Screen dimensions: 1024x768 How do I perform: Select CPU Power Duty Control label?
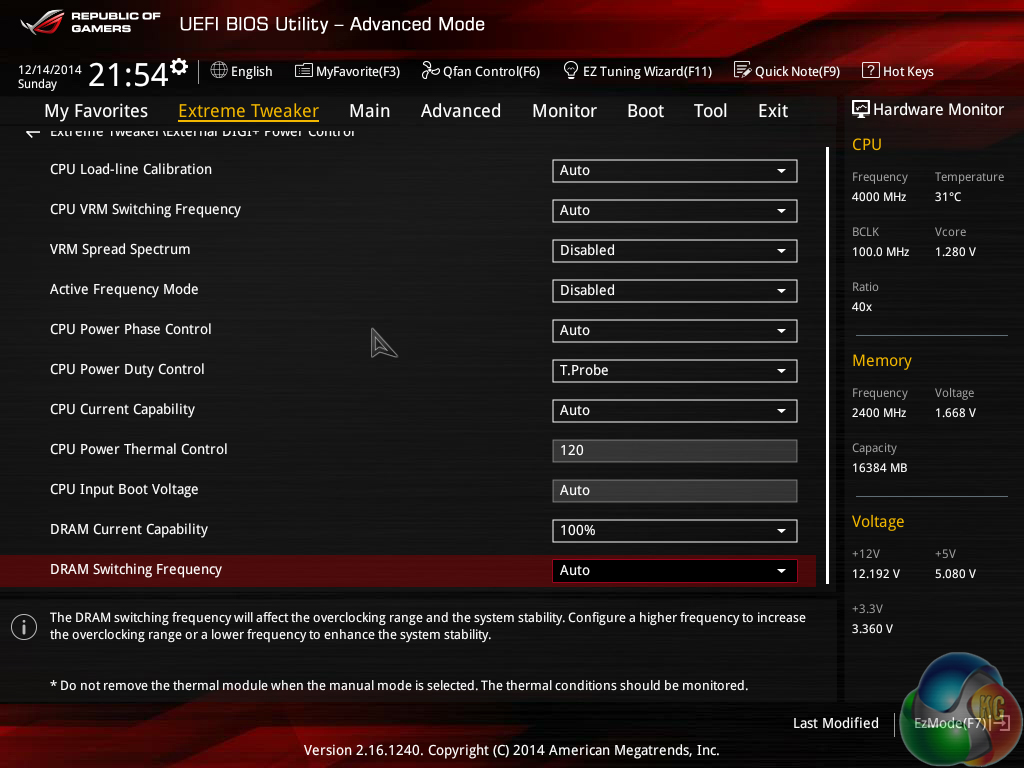(127, 370)
